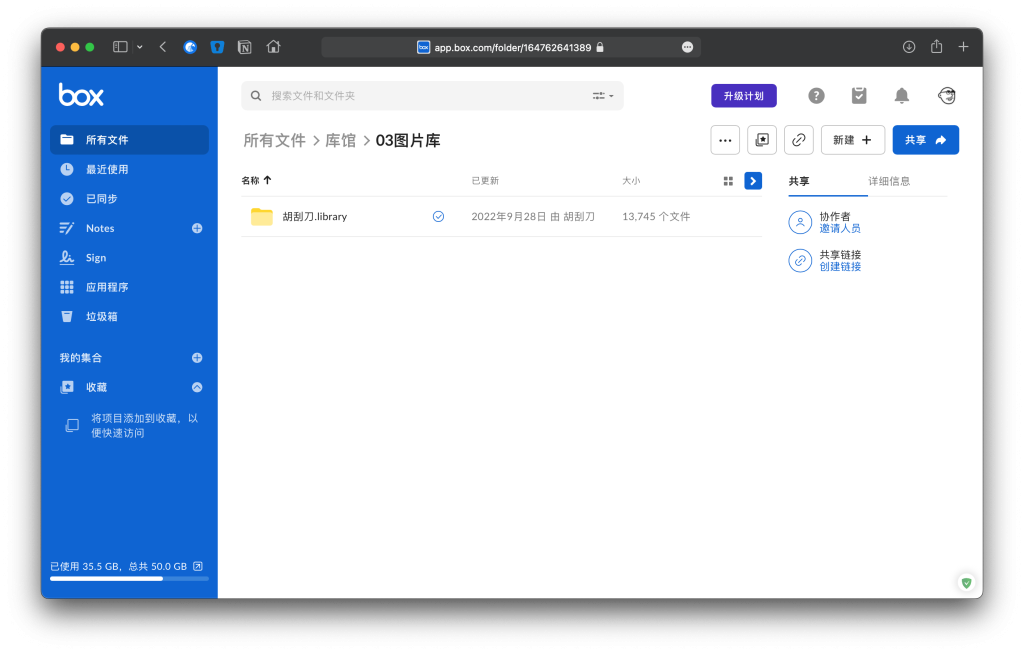Screen dimensions: 1024x653
Task: Click the 升级计划 button
Action: pos(744,96)
